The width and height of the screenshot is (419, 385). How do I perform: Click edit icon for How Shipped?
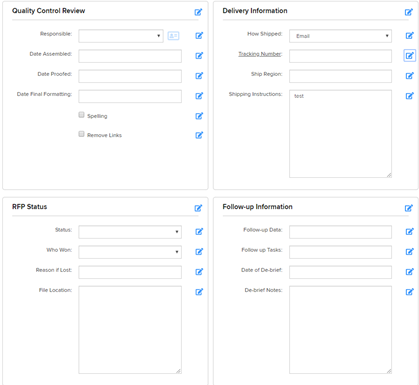410,36
